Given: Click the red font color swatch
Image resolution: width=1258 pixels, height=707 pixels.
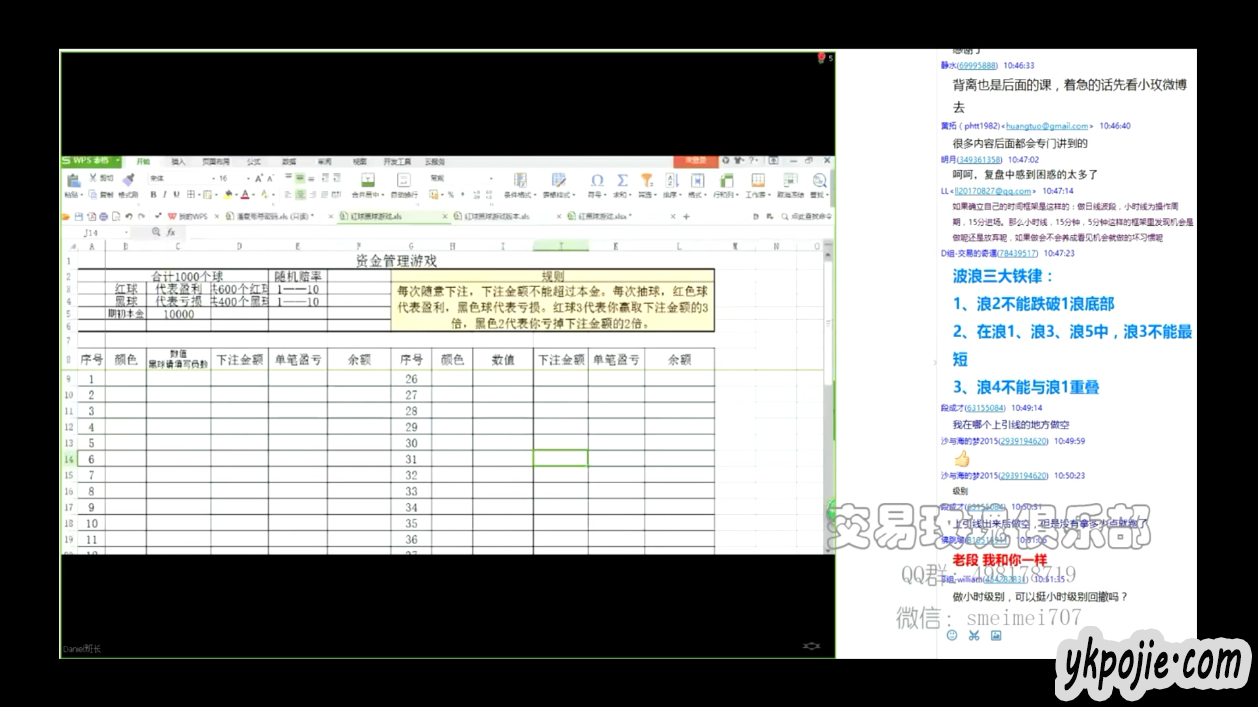Looking at the screenshot, I should click(246, 195).
